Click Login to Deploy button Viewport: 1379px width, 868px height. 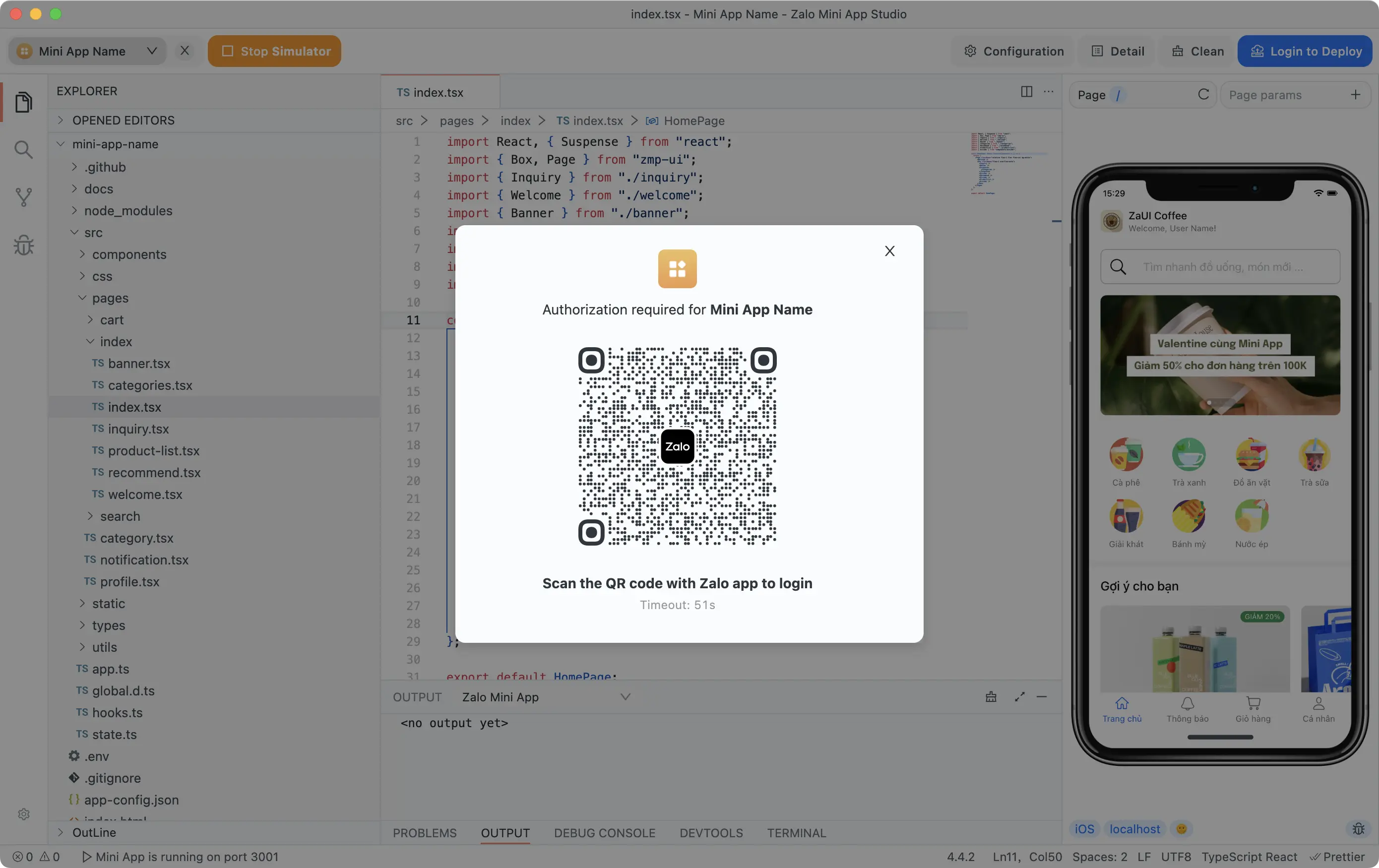click(x=1305, y=50)
